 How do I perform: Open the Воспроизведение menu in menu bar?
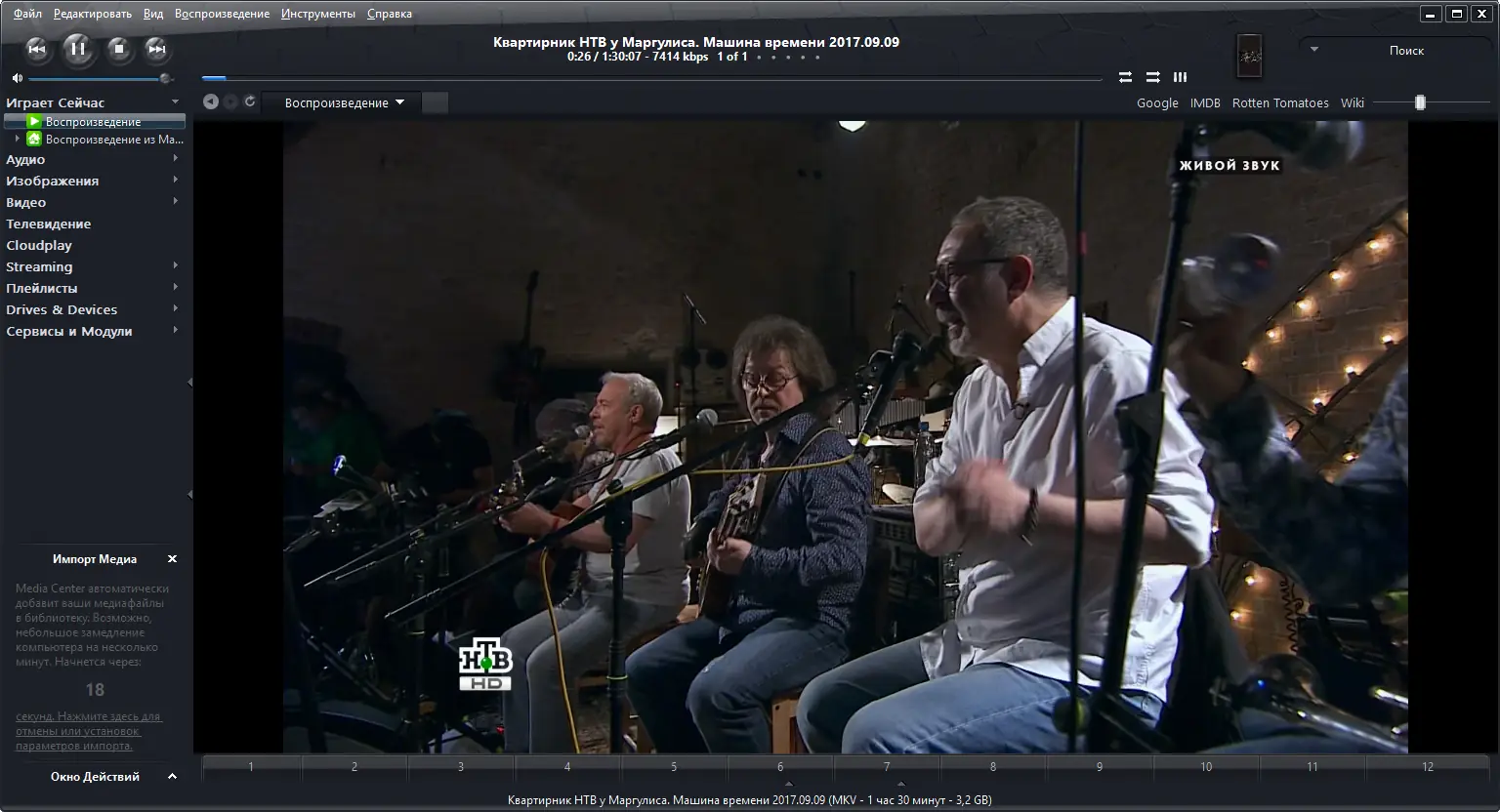223,14
